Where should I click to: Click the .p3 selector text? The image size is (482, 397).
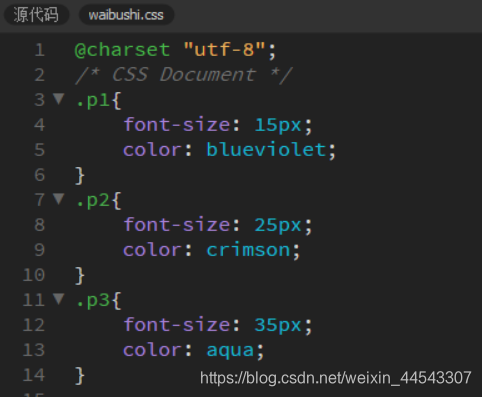93,300
